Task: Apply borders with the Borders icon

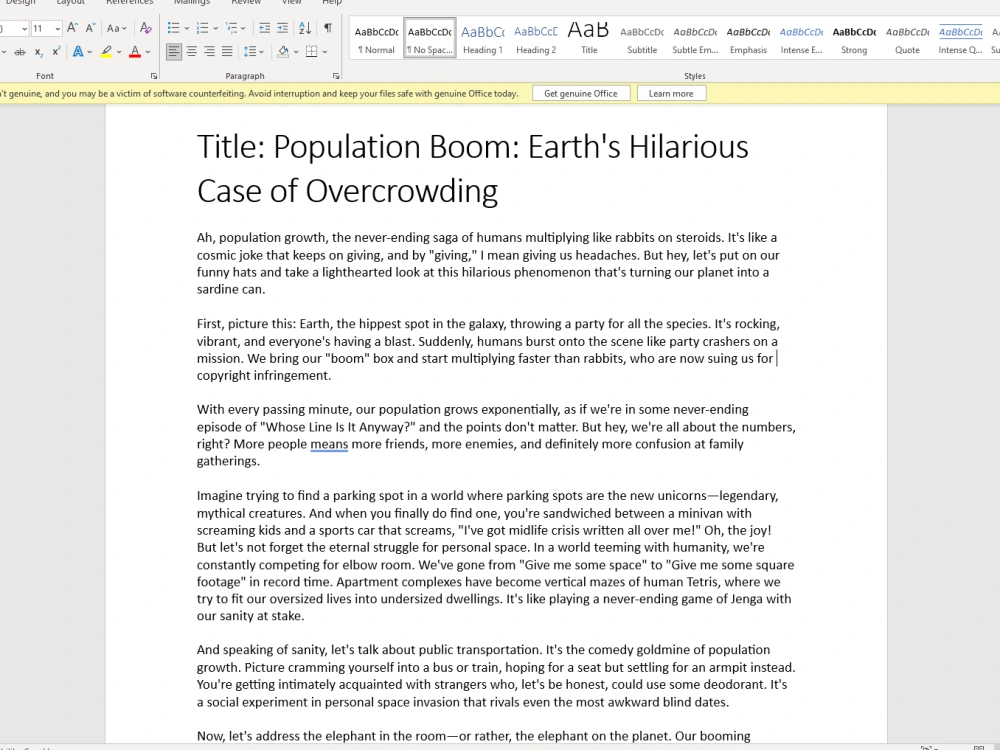Action: [311, 52]
